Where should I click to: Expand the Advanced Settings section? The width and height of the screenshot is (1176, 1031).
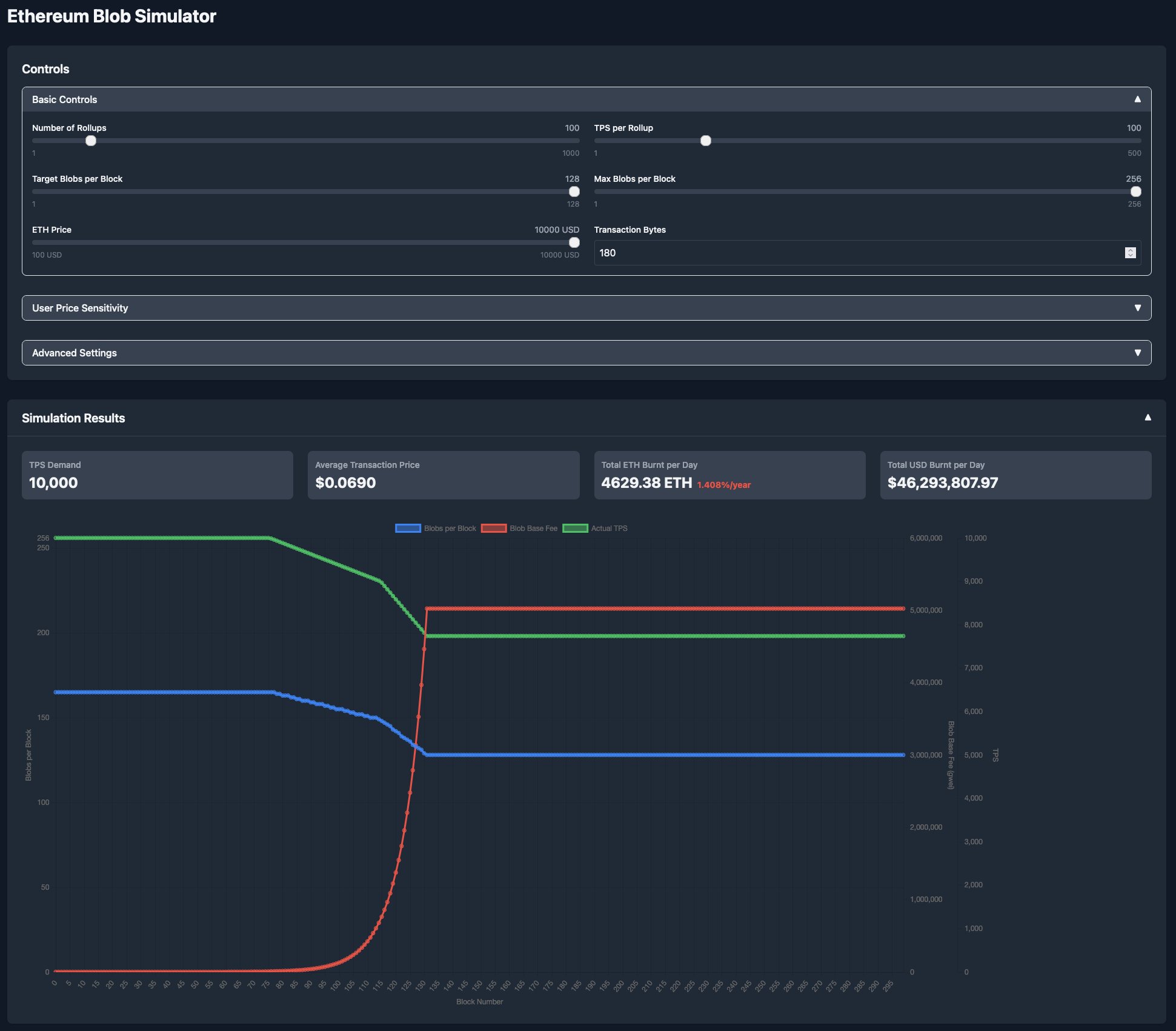[586, 353]
